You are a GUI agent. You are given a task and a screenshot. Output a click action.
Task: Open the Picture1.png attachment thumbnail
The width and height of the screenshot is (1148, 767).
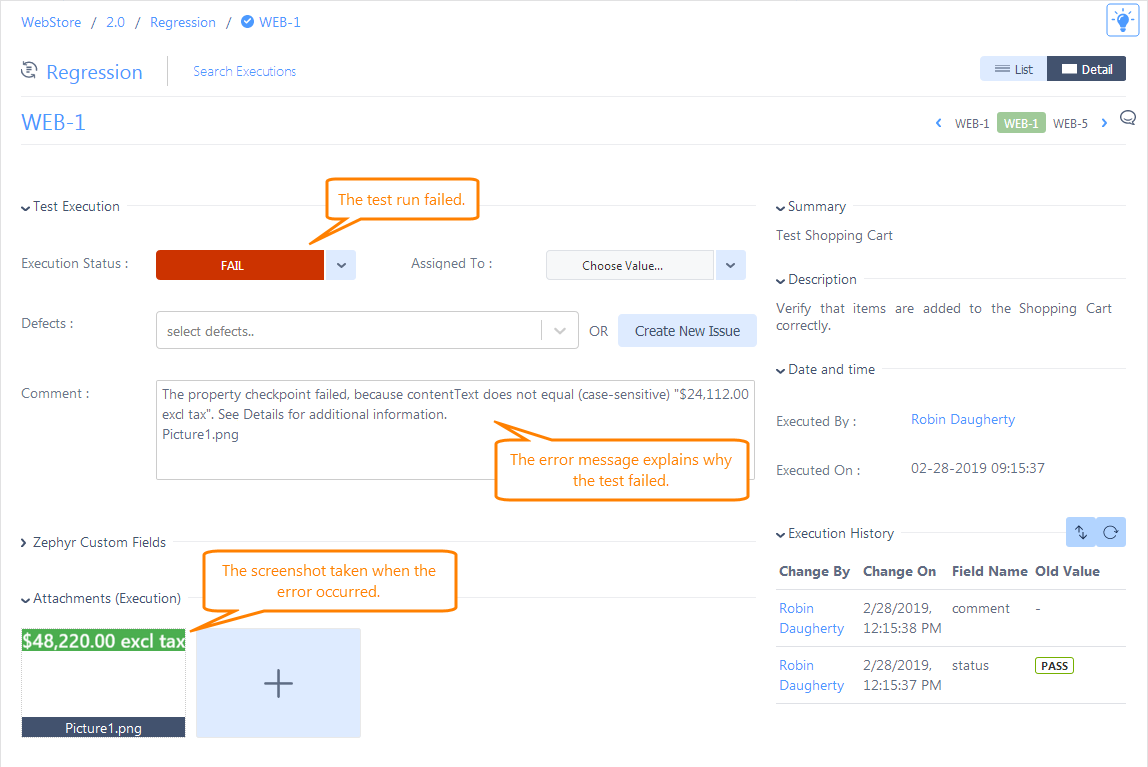tap(103, 682)
